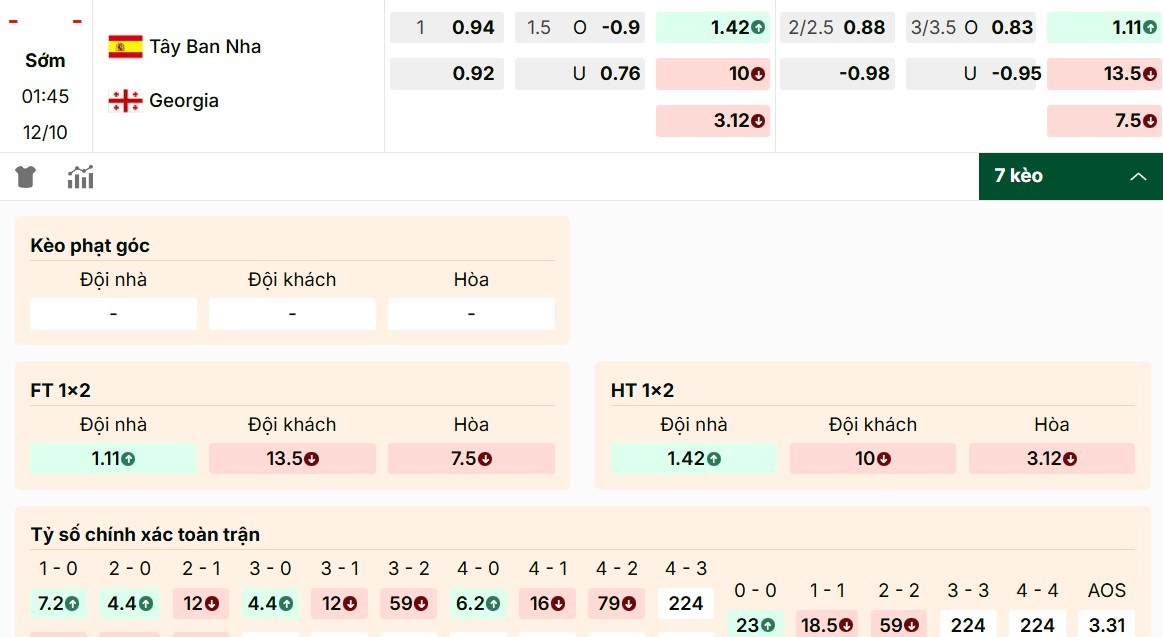The image size is (1163, 637).
Task: Pick correct score 1-0 at odds 7.2
Action: (58, 603)
